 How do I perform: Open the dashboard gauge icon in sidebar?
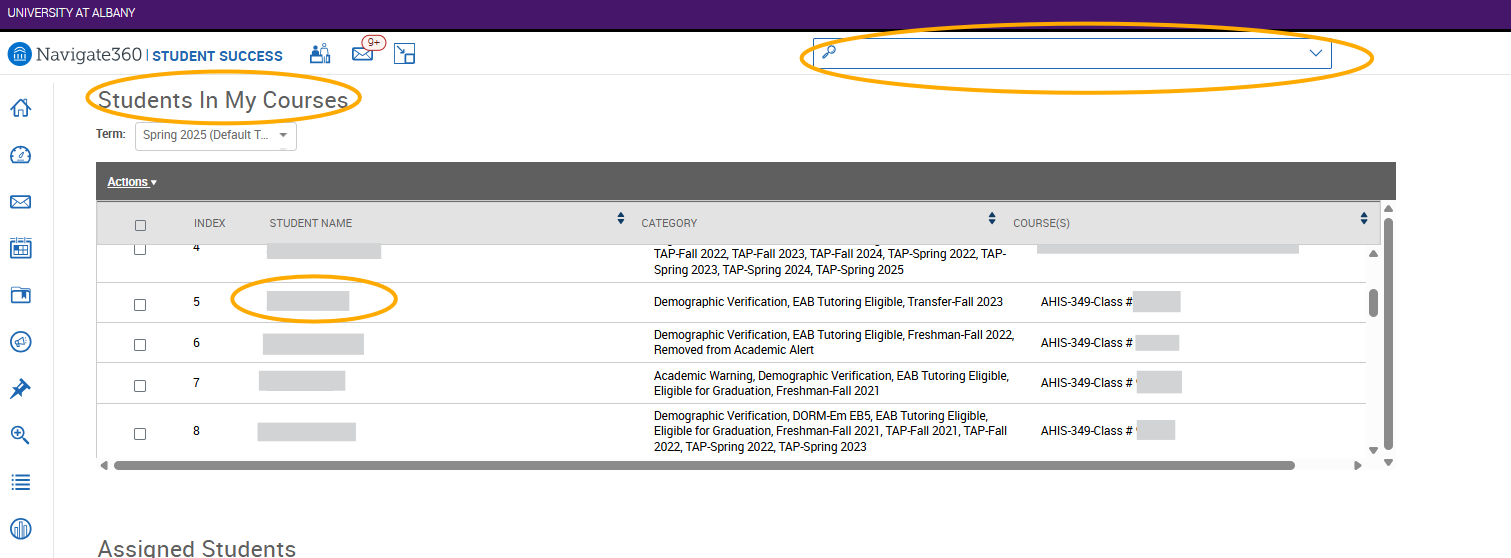20,155
